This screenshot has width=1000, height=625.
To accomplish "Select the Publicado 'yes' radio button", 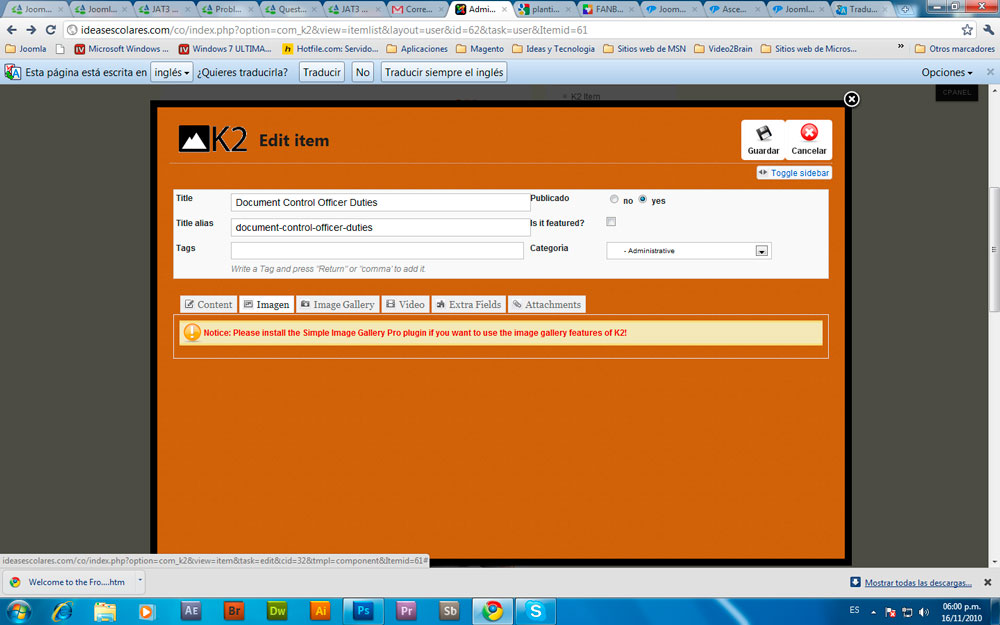I will [642, 200].
